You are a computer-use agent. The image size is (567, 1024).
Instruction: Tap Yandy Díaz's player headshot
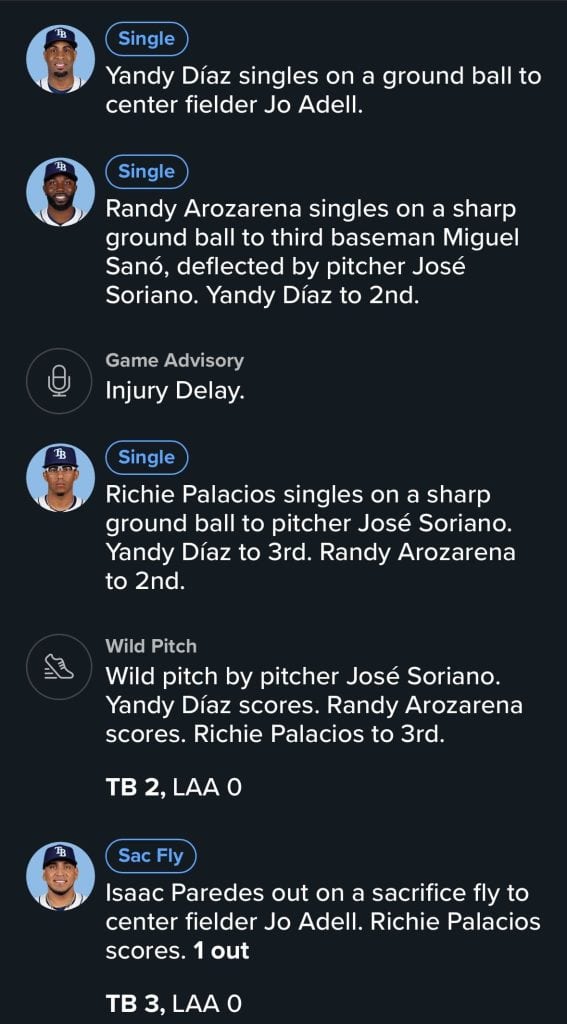(x=60, y=59)
